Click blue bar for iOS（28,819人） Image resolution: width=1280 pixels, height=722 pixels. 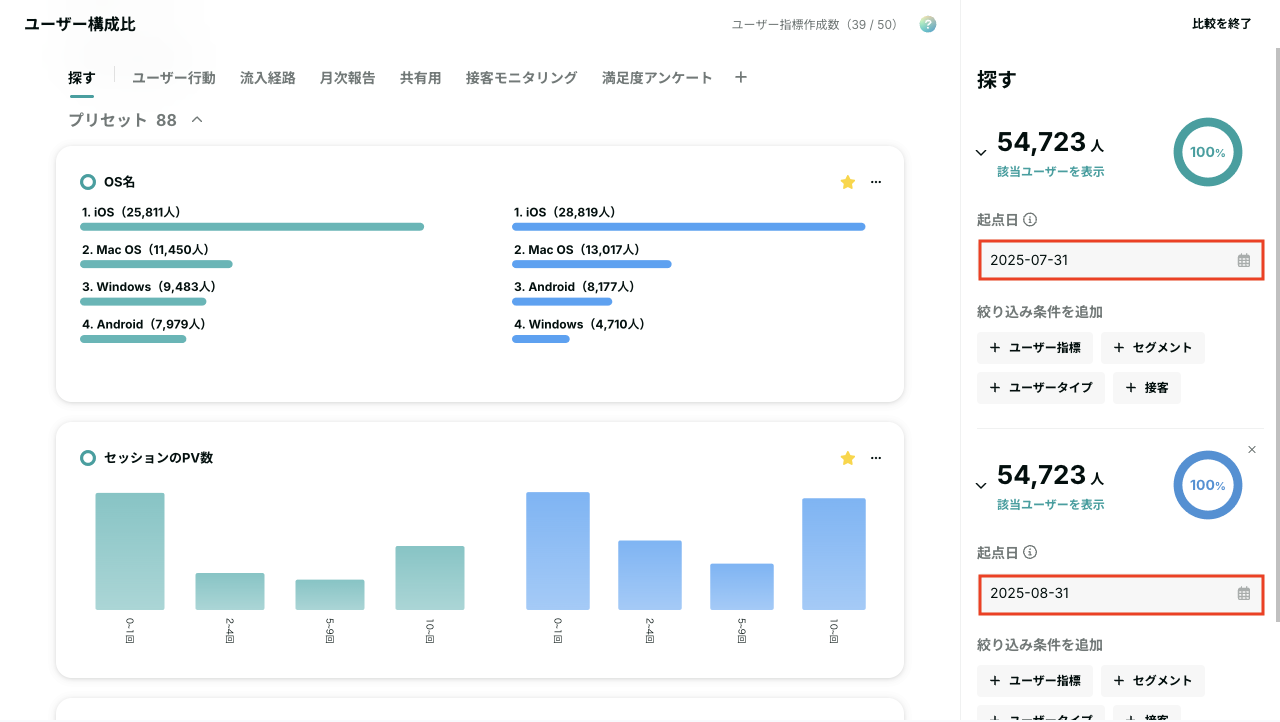pyautogui.click(x=689, y=227)
